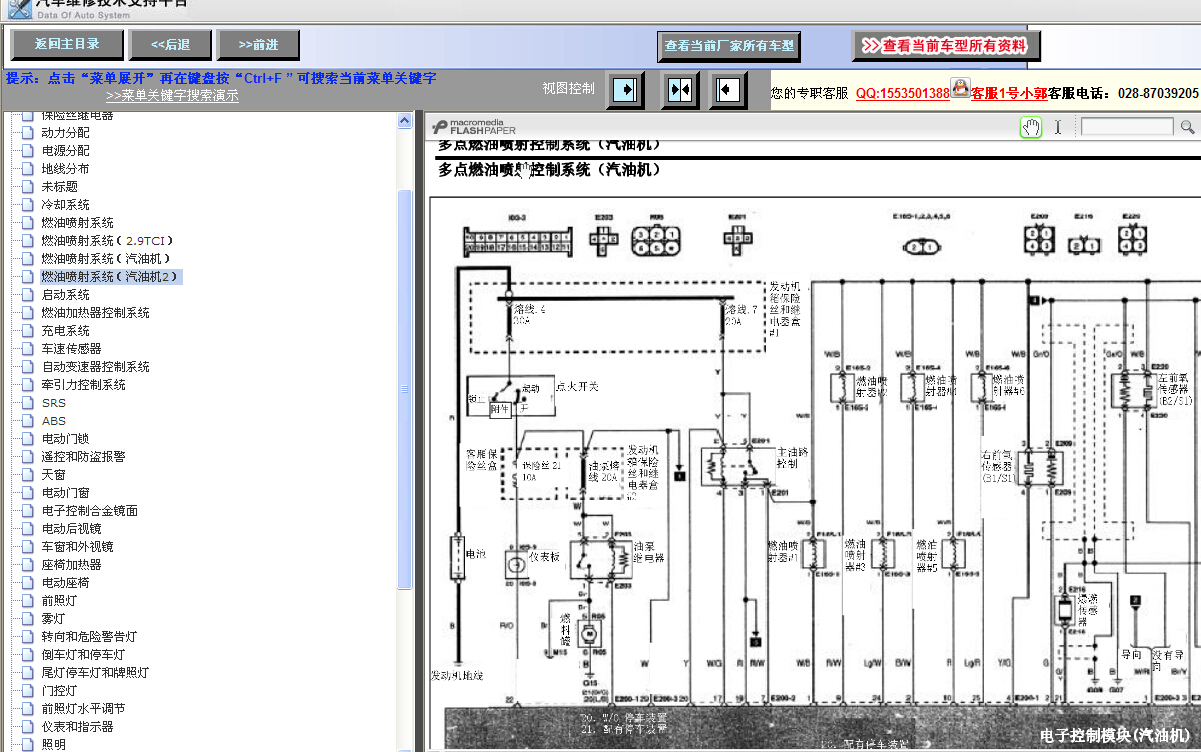Open the 客服1号小郭 link
The width and height of the screenshot is (1201, 752).
(x=1008, y=93)
